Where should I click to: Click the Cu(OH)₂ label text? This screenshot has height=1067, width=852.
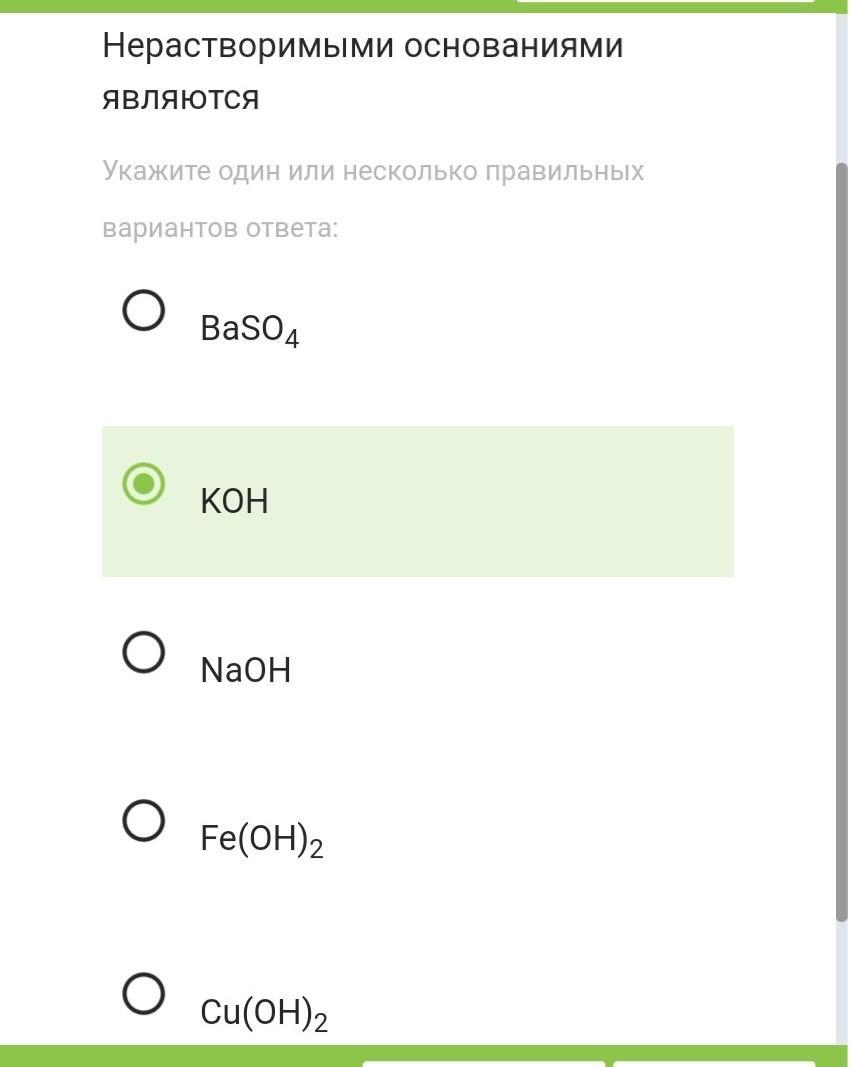[x=262, y=1009]
